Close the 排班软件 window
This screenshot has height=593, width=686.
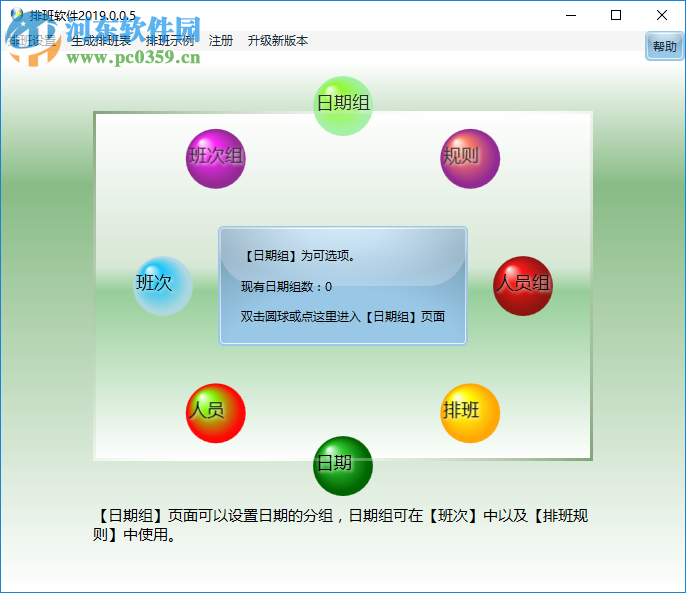[x=662, y=15]
